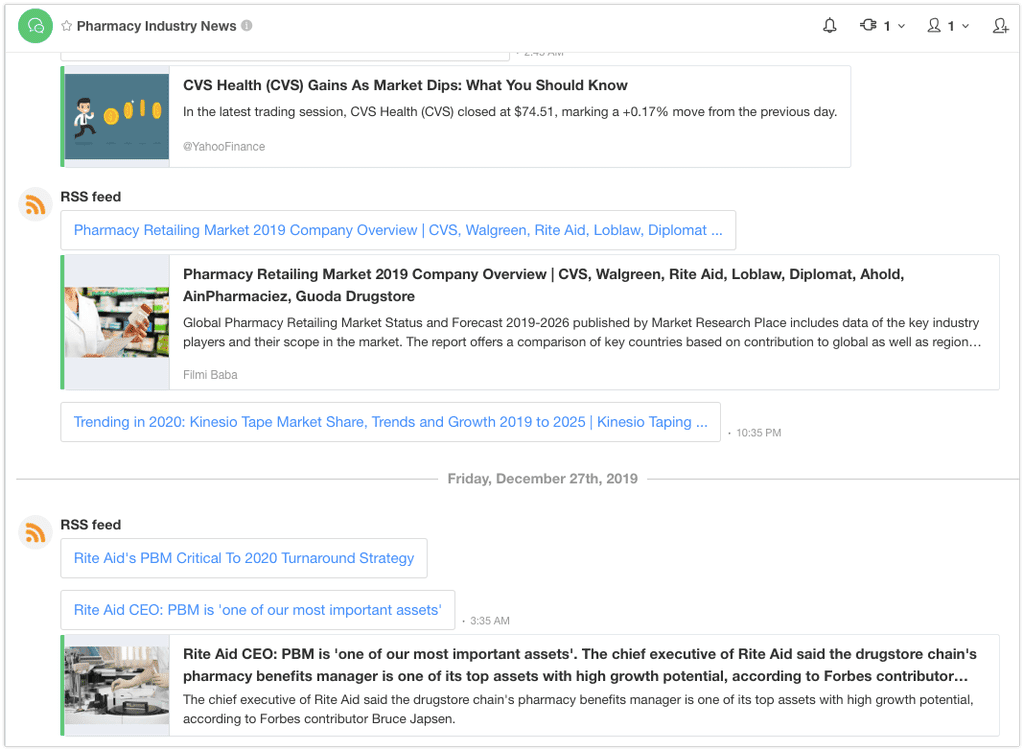Click the first RSS feed avatar icon
1024x751 pixels.
pos(35,204)
